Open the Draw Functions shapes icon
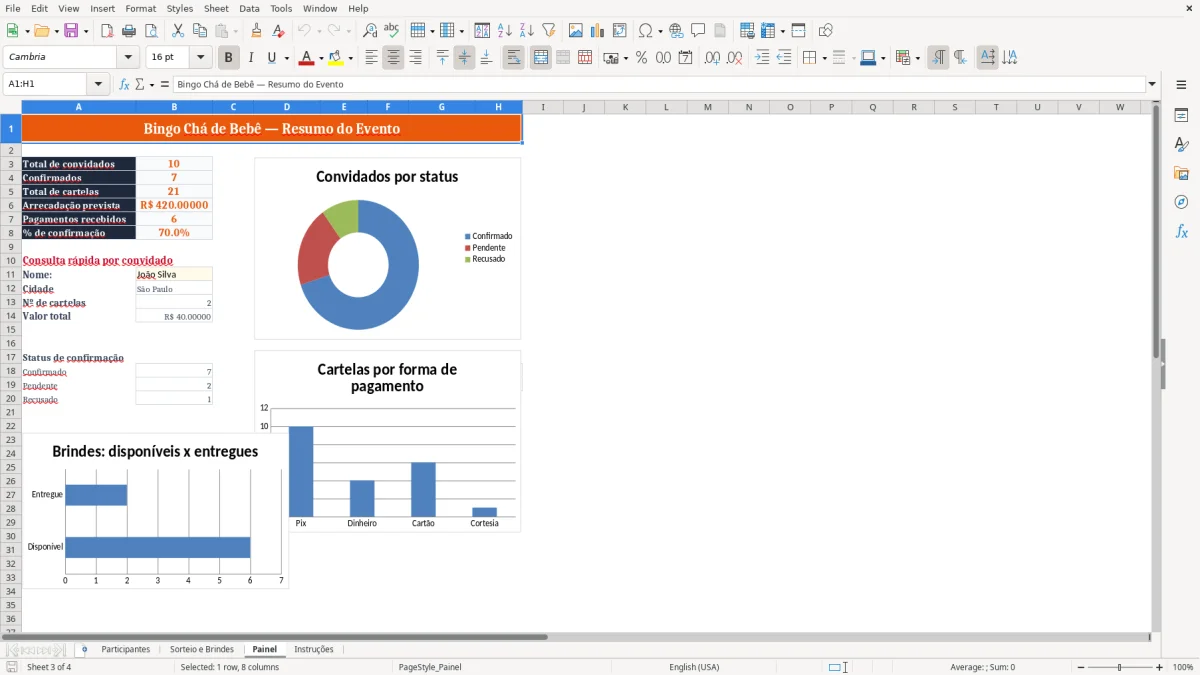 point(826,31)
